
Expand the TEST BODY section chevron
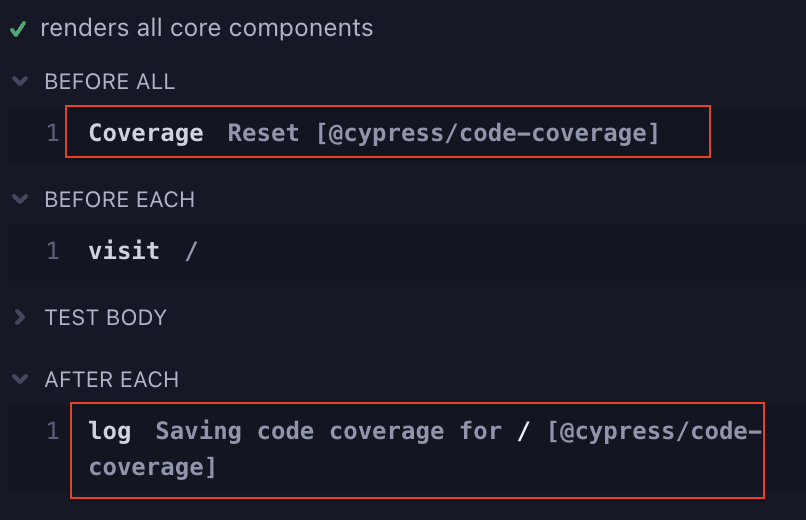tap(19, 318)
